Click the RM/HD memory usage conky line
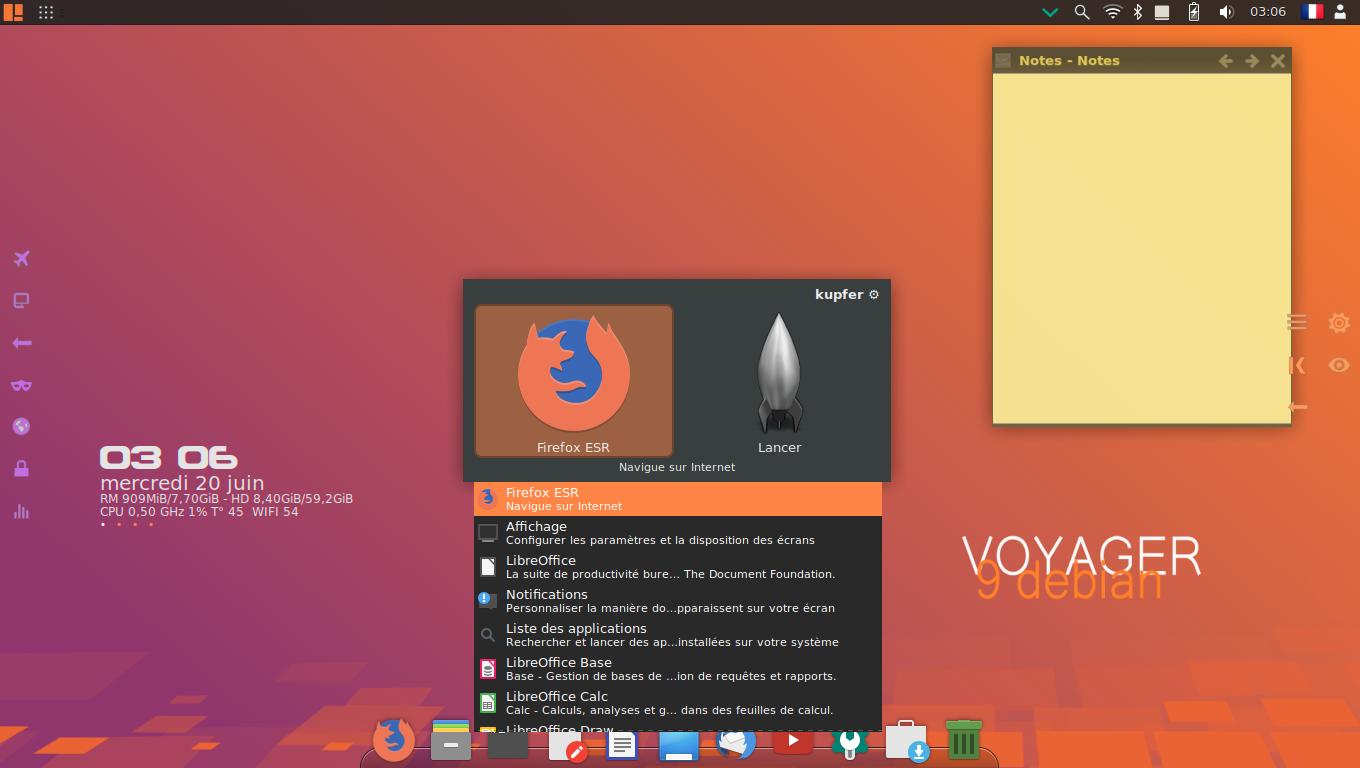Screen dimensions: 1360x768 [x=226, y=498]
